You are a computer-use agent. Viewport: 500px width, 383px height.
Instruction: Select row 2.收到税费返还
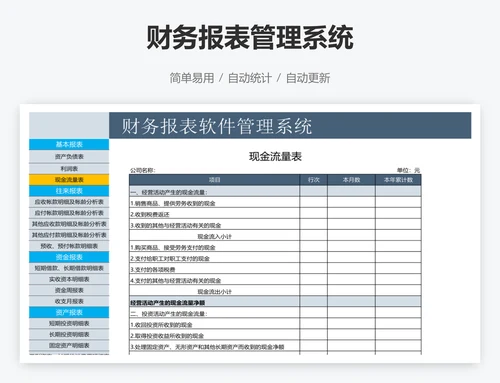pos(275,214)
